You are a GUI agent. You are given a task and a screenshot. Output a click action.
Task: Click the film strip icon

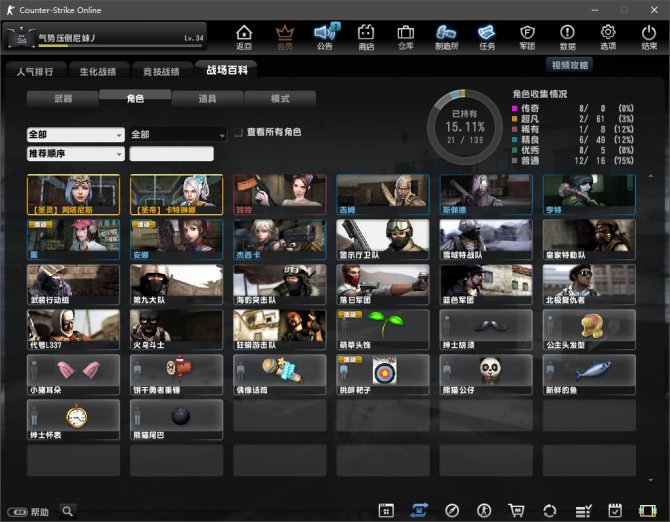click(647, 511)
